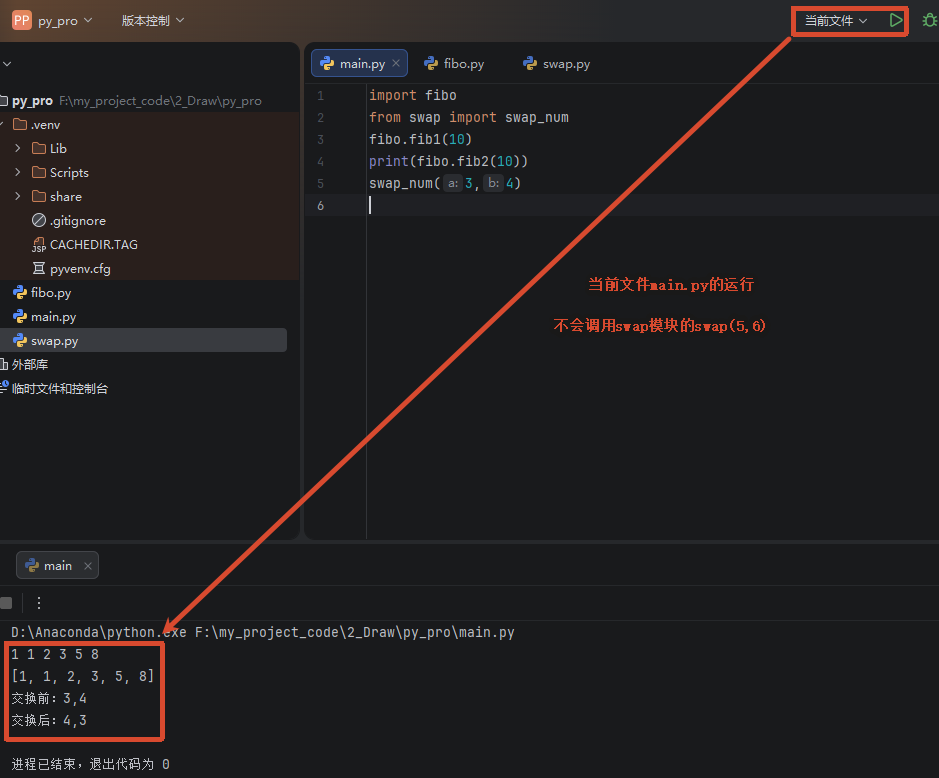Expand the Scripts folder
Viewport: 939px width, 778px height.
click(17, 172)
